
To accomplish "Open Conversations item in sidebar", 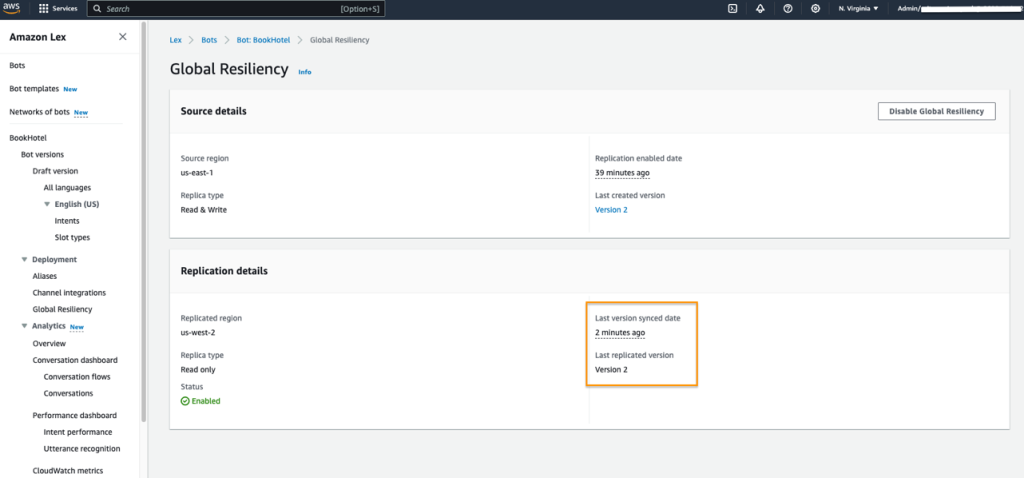I will coord(68,393).
